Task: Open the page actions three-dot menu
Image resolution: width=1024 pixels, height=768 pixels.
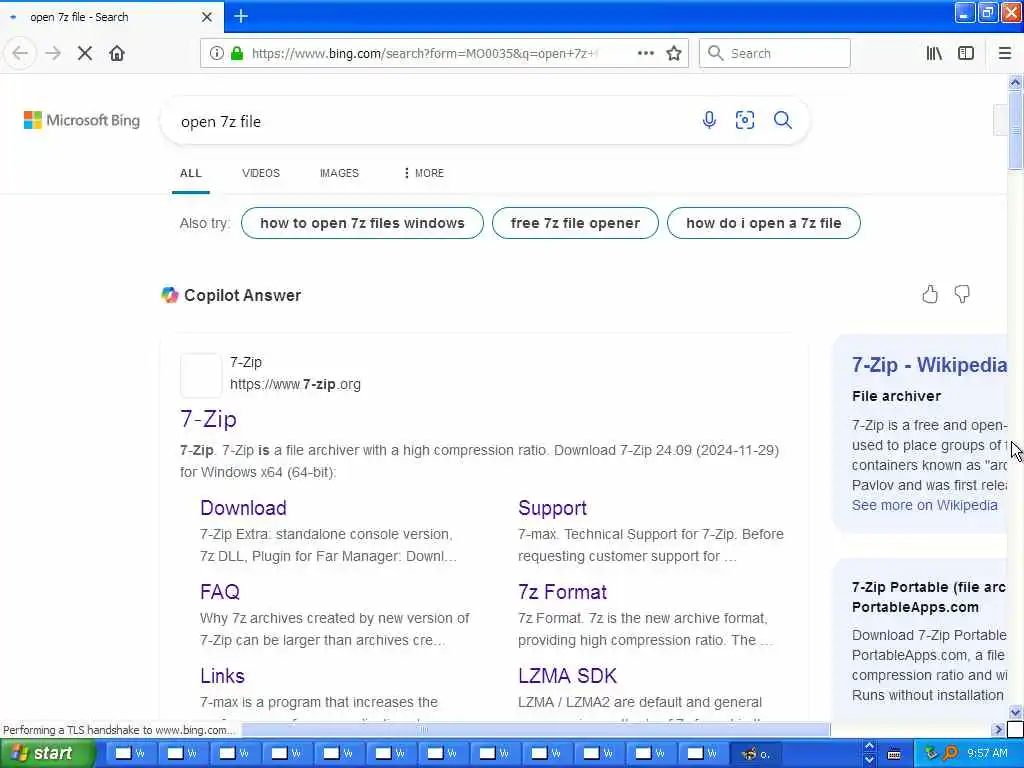Action: [645, 53]
